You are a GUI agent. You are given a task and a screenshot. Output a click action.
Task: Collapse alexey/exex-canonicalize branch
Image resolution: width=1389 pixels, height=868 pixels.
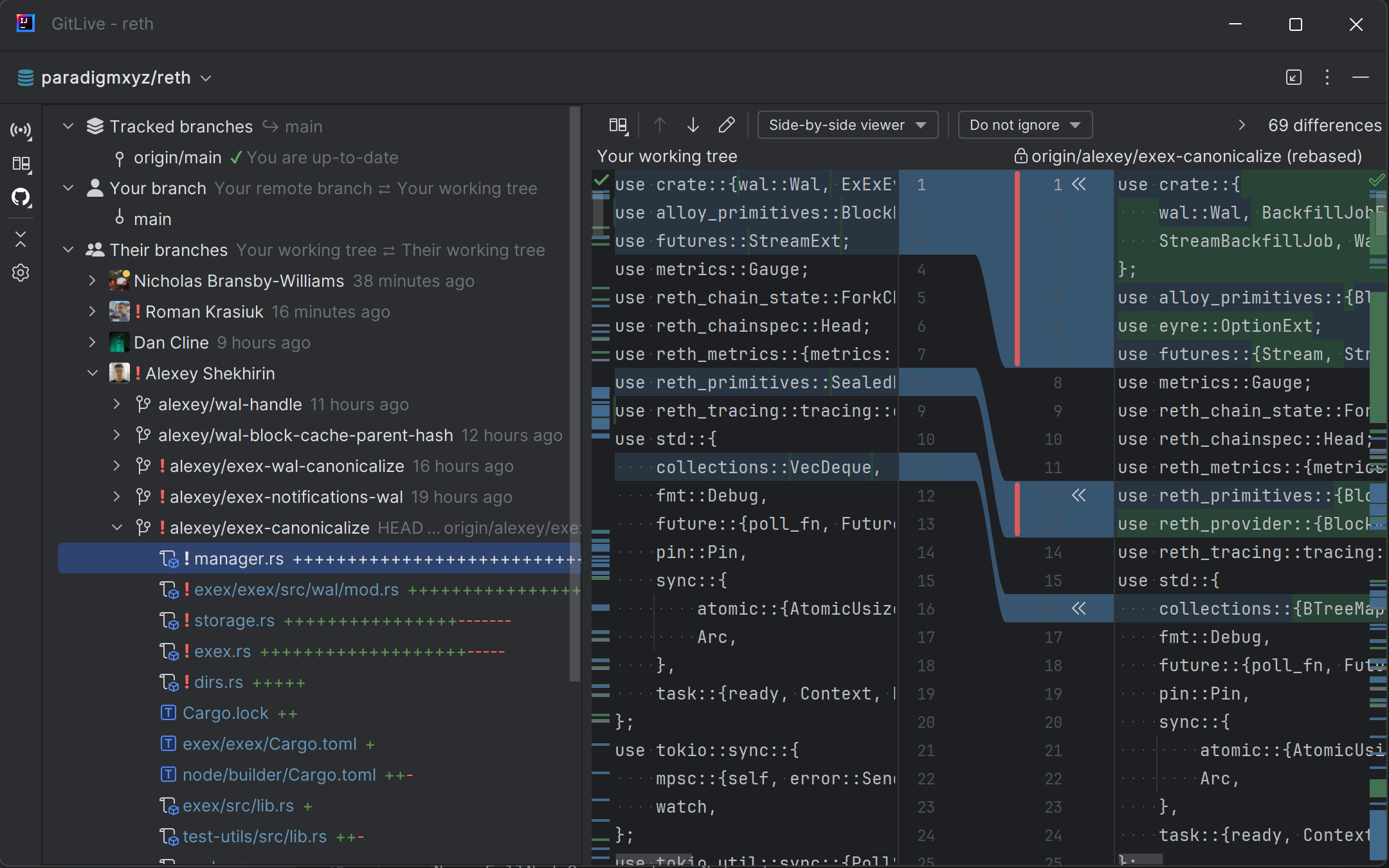pyautogui.click(x=116, y=528)
